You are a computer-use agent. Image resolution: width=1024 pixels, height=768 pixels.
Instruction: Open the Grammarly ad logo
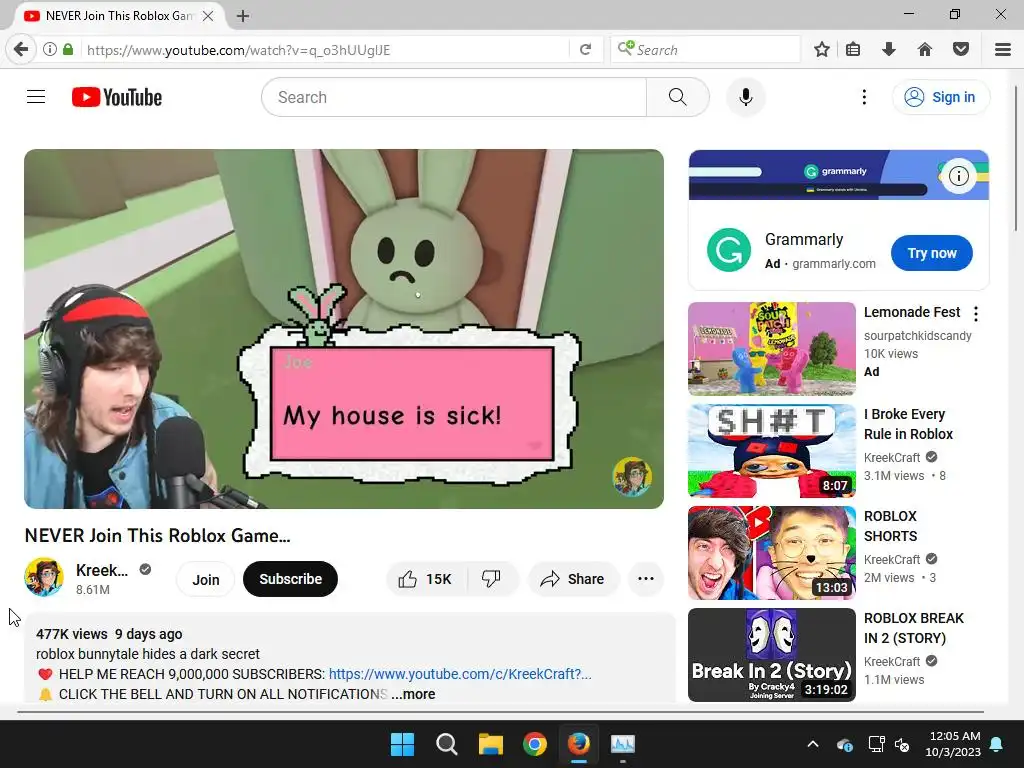click(729, 249)
